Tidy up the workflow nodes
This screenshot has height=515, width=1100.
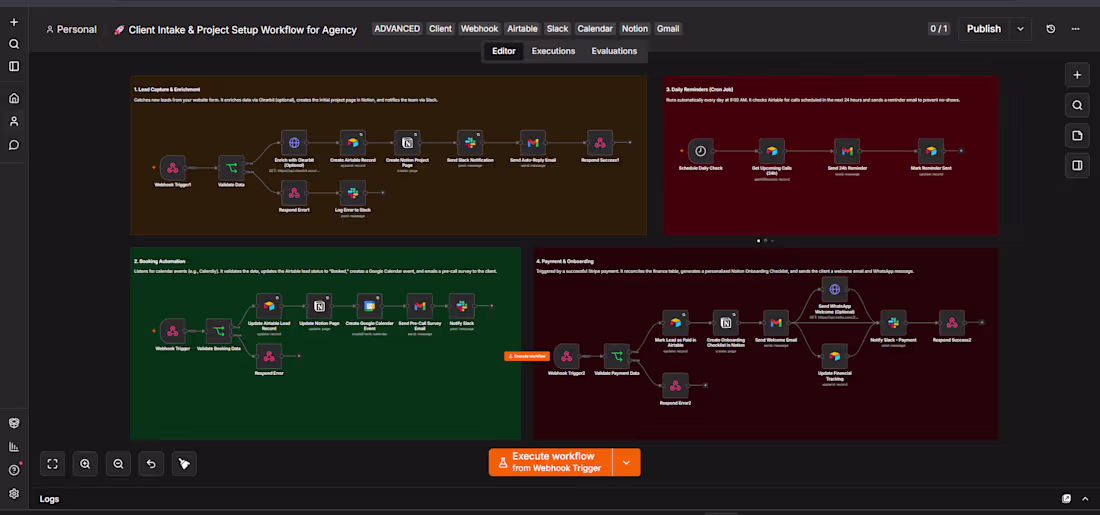pyautogui.click(x=184, y=463)
